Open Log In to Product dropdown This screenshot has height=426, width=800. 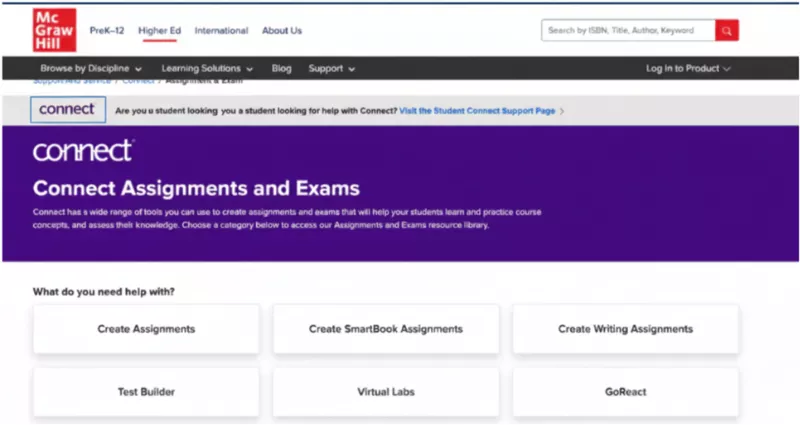pyautogui.click(x=688, y=68)
